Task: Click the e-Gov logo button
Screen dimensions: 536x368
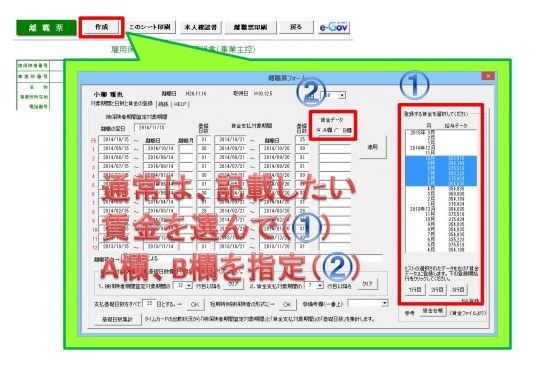Action: [x=334, y=27]
